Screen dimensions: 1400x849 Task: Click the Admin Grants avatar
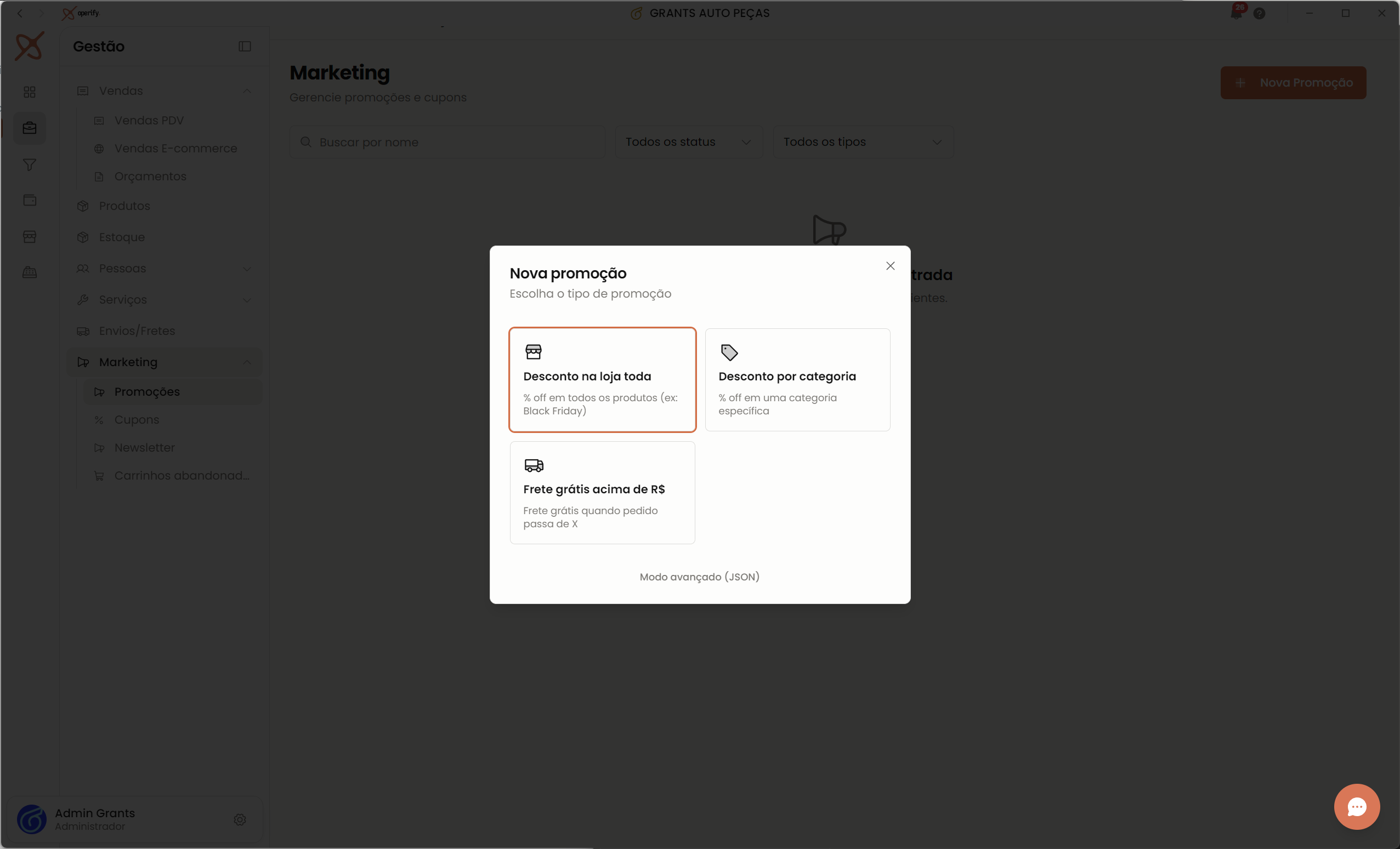tap(32, 819)
